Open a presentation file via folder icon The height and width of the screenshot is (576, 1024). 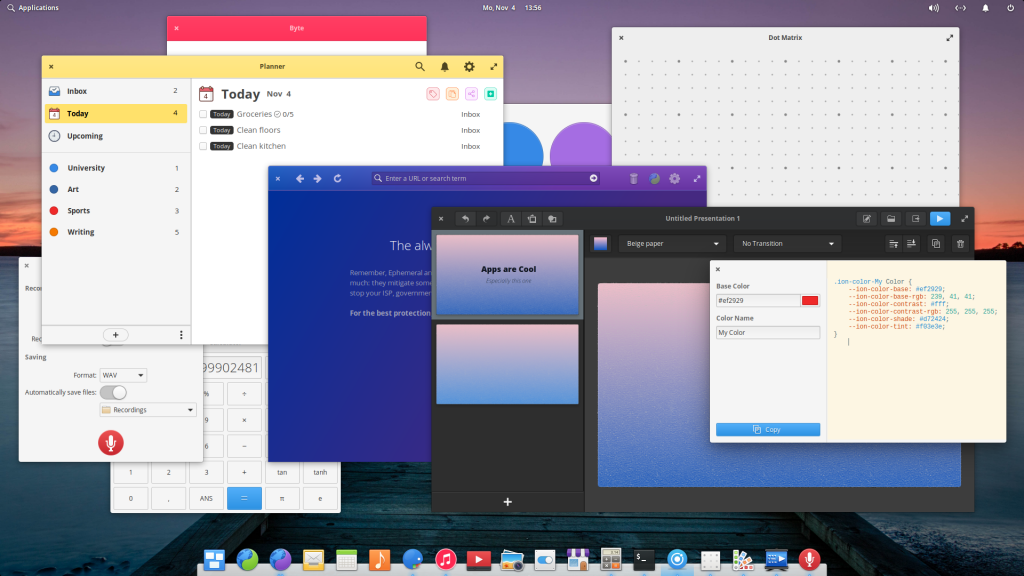(891, 219)
